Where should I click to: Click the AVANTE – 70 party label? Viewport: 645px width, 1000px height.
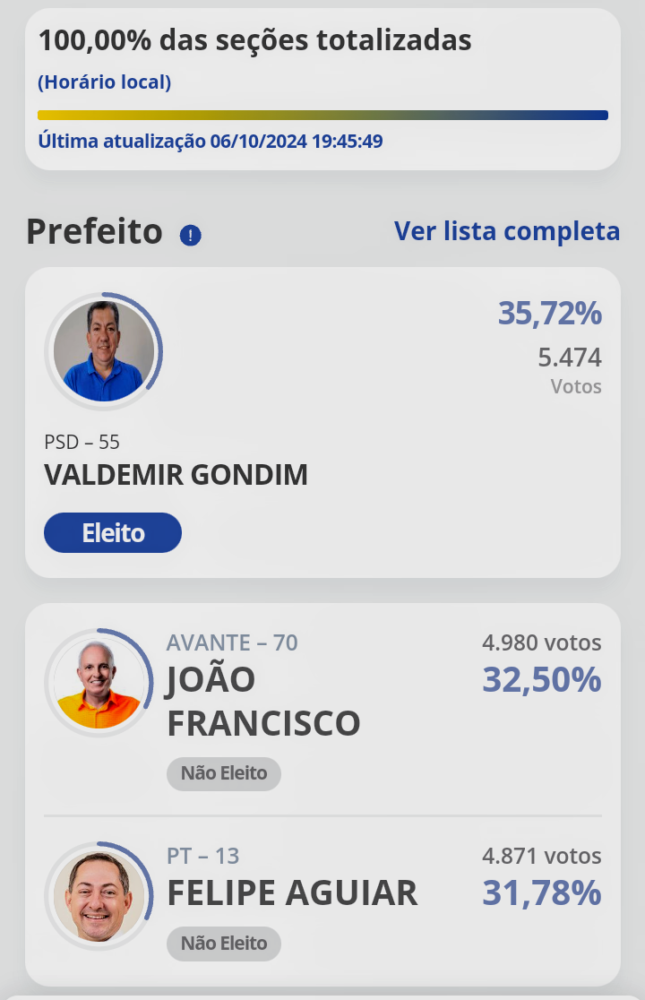point(232,643)
